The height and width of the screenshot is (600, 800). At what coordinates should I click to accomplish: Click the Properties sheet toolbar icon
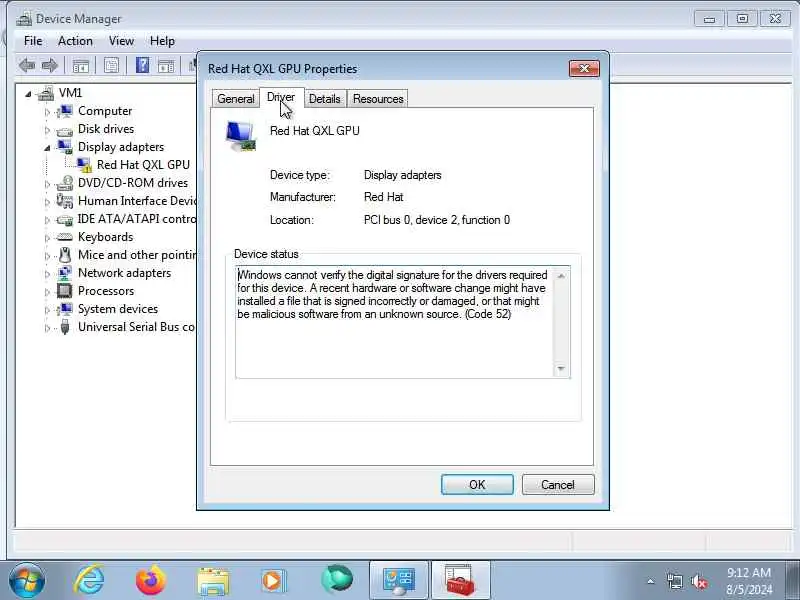pos(111,65)
